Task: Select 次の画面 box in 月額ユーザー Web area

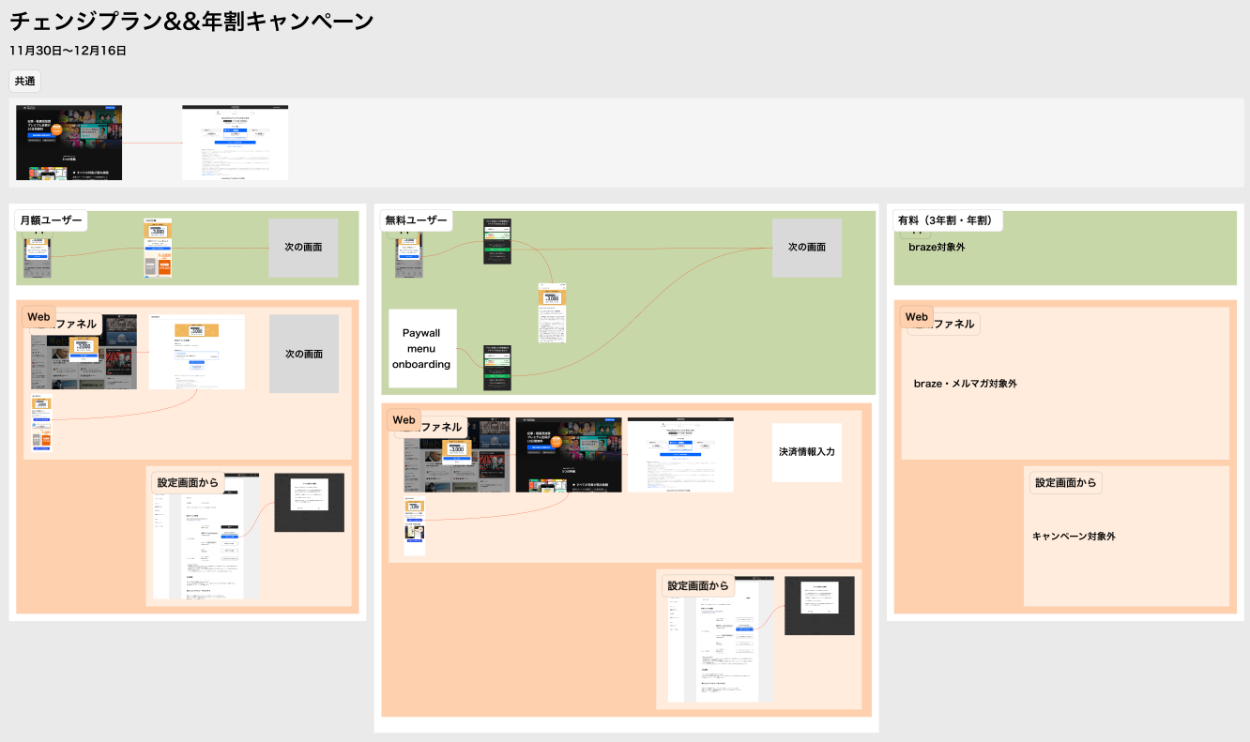Action: (303, 354)
